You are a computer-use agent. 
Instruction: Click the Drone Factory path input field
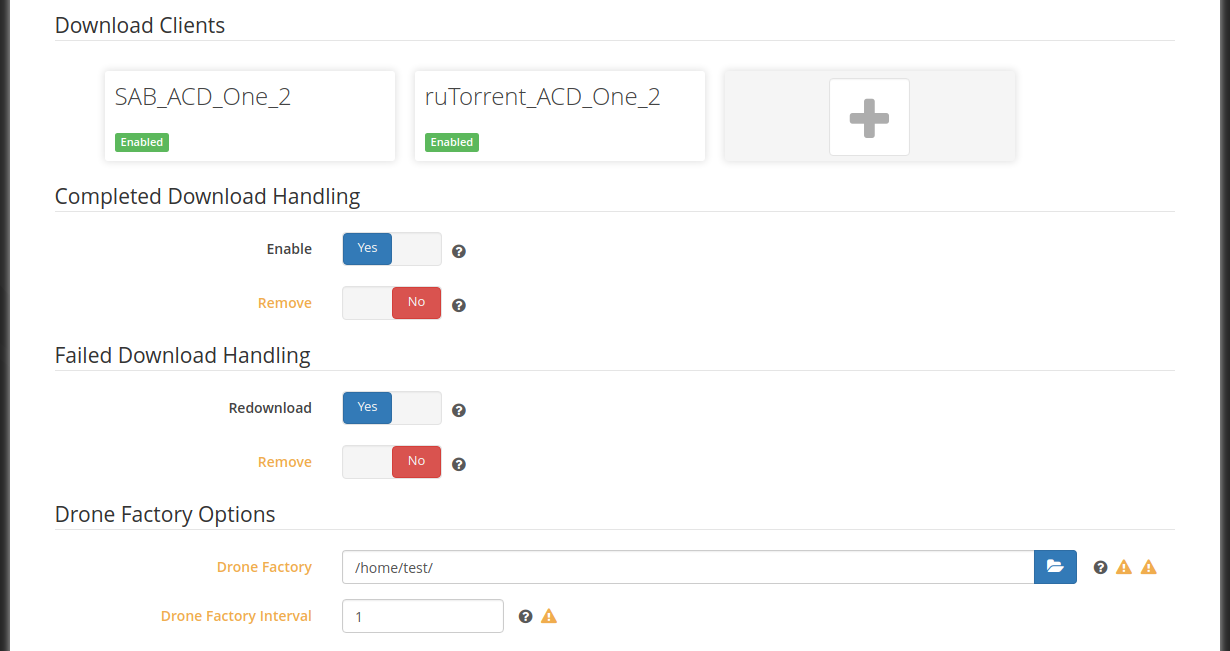tap(688, 567)
